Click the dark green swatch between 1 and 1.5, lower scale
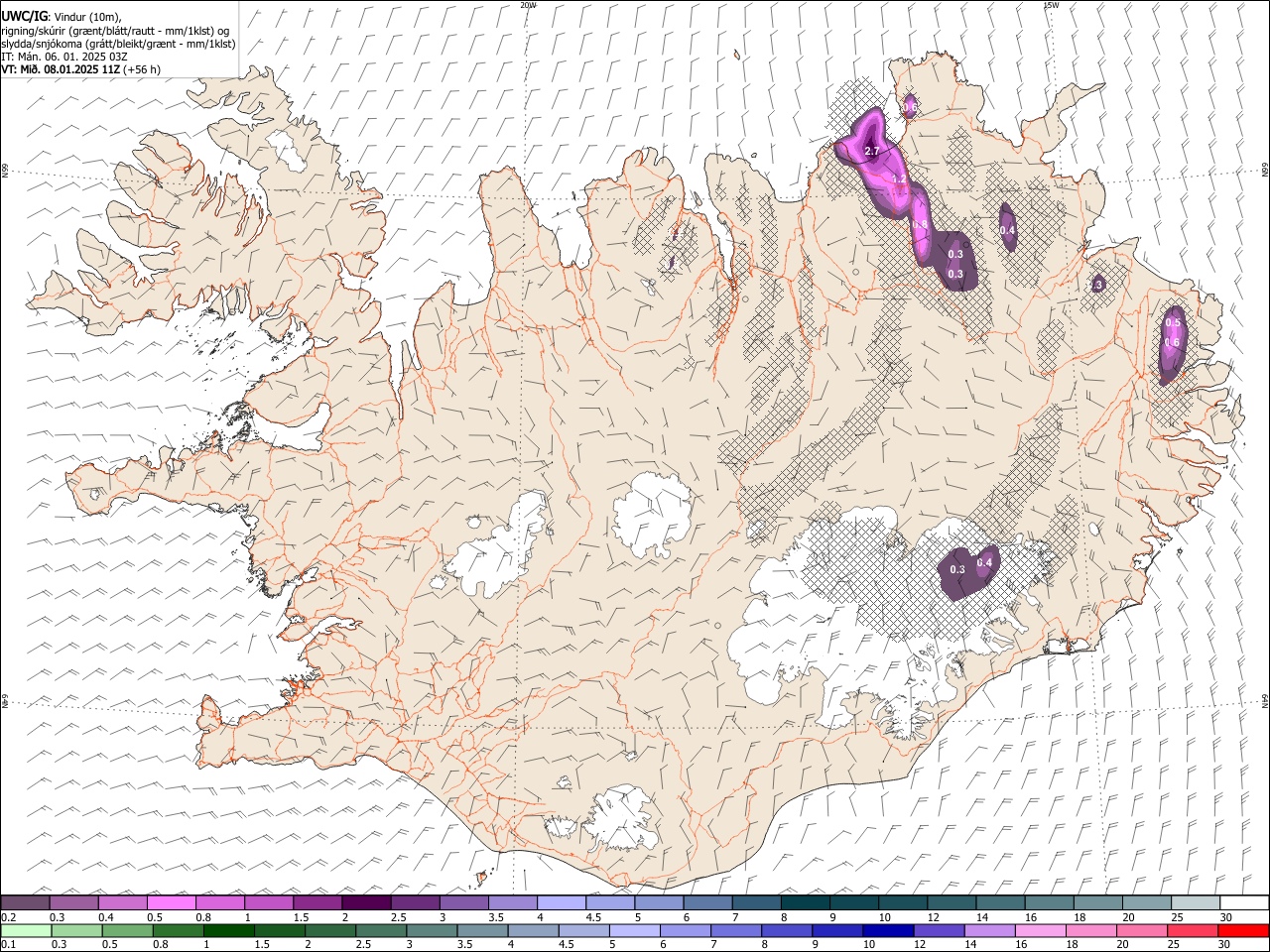This screenshot has width=1270, height=952. coord(229,931)
